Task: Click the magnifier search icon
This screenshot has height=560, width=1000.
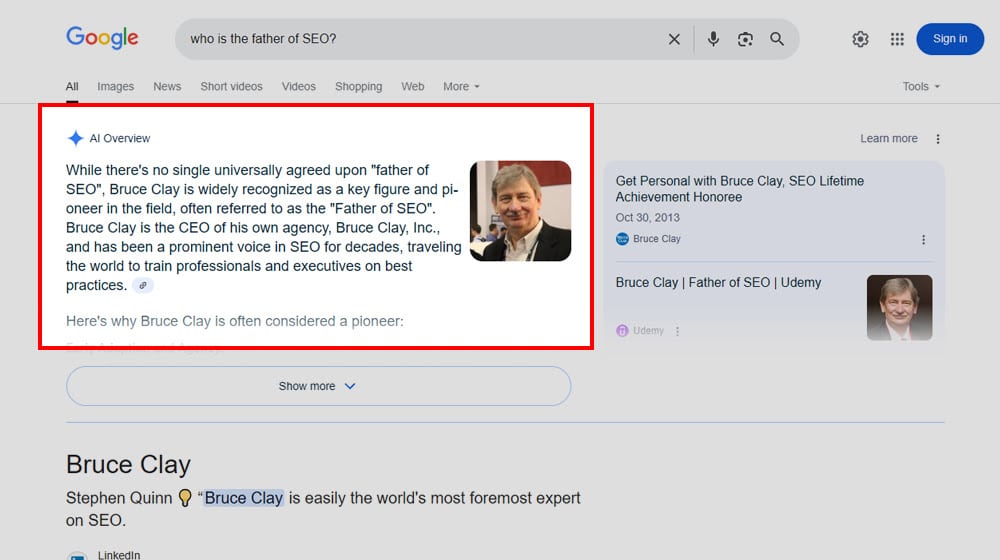Action: pyautogui.click(x=777, y=39)
